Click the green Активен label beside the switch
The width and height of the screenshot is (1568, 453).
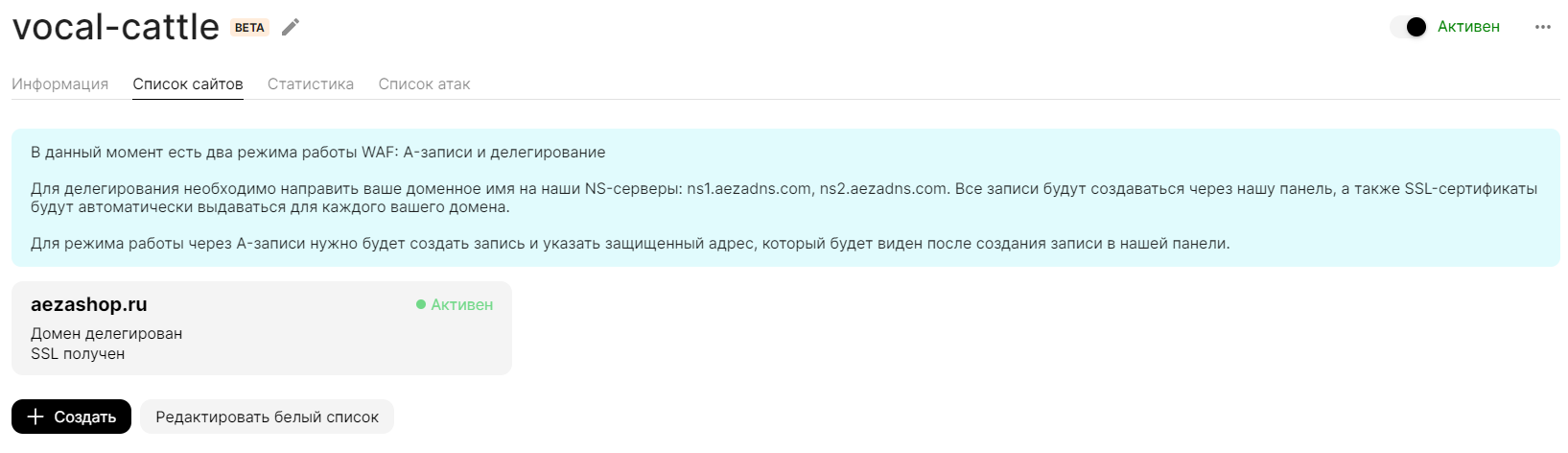(1468, 27)
